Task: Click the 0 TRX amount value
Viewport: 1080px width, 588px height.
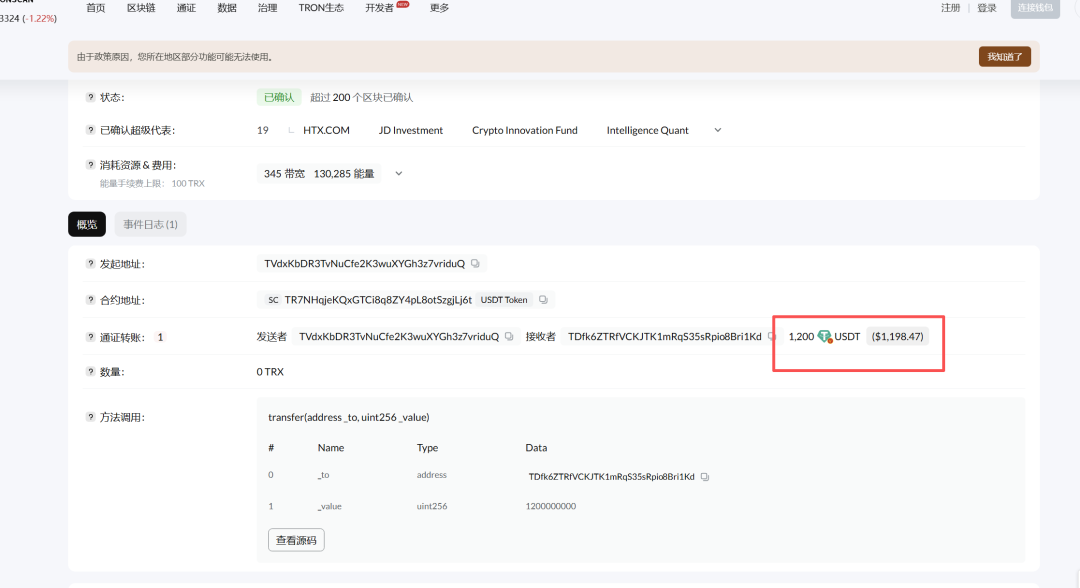Action: [x=270, y=372]
